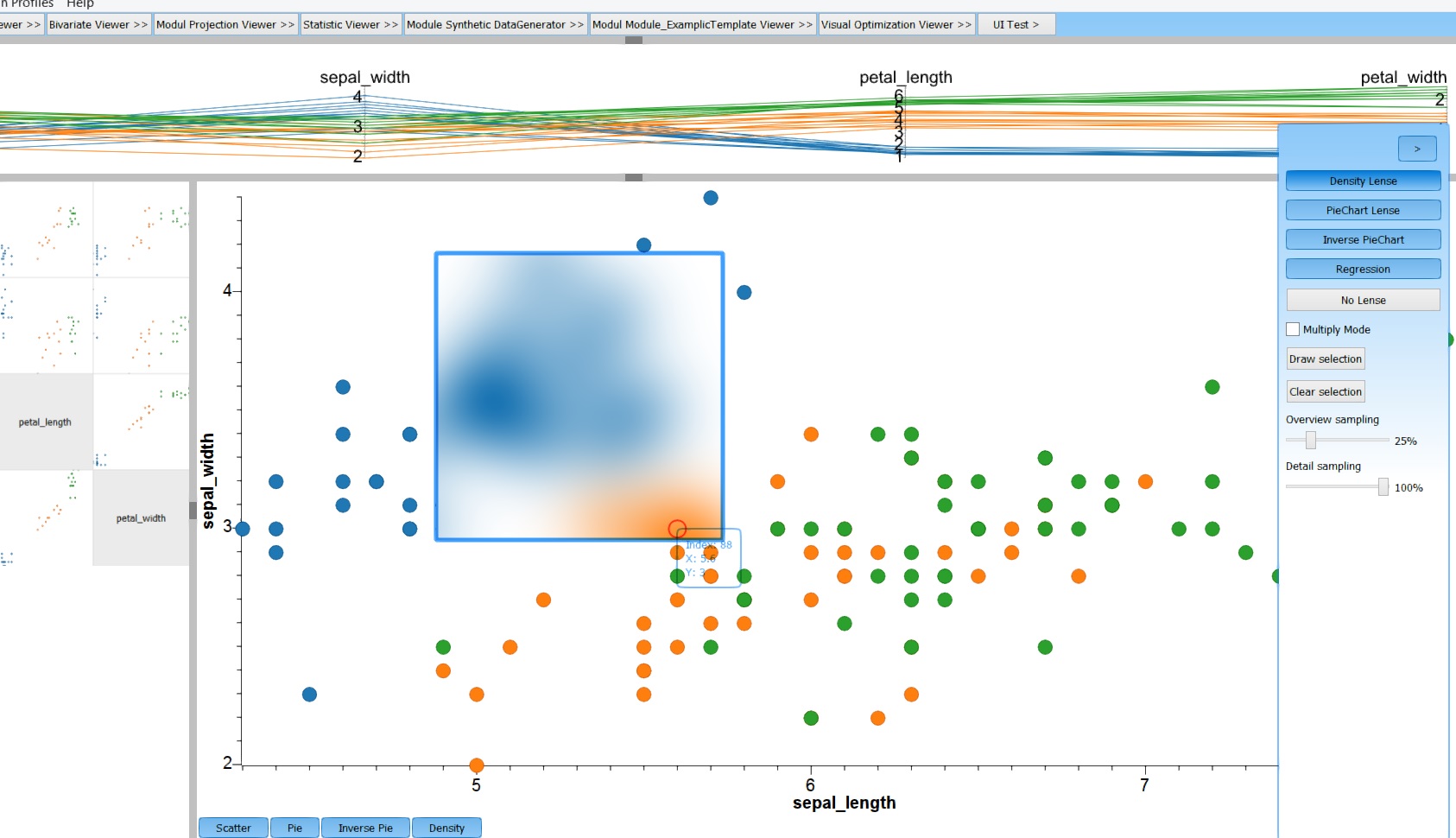1456x838 pixels.
Task: Open the Density view tab
Action: pyautogui.click(x=446, y=828)
